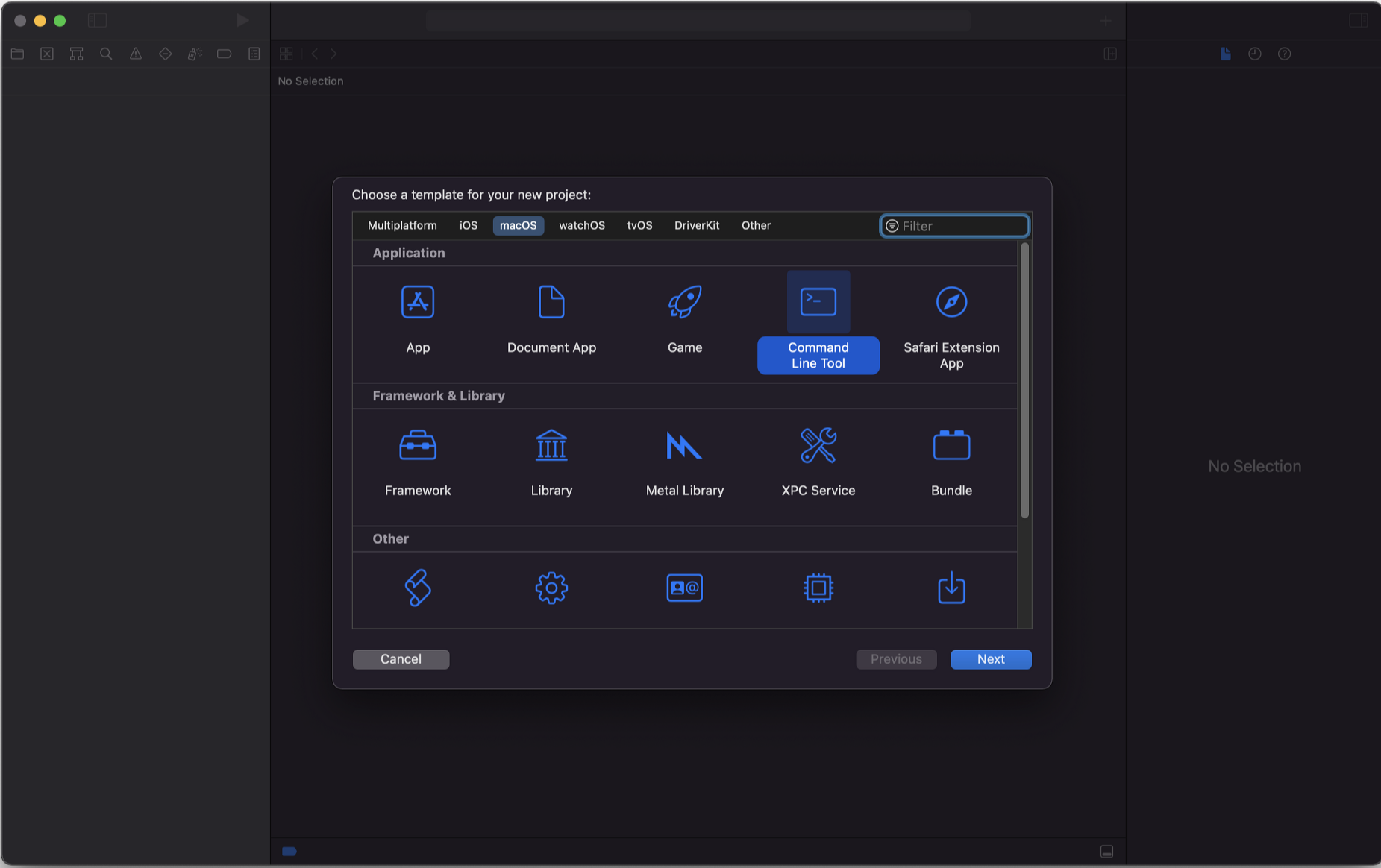
Task: Select the Bundle template
Action: pyautogui.click(x=951, y=463)
